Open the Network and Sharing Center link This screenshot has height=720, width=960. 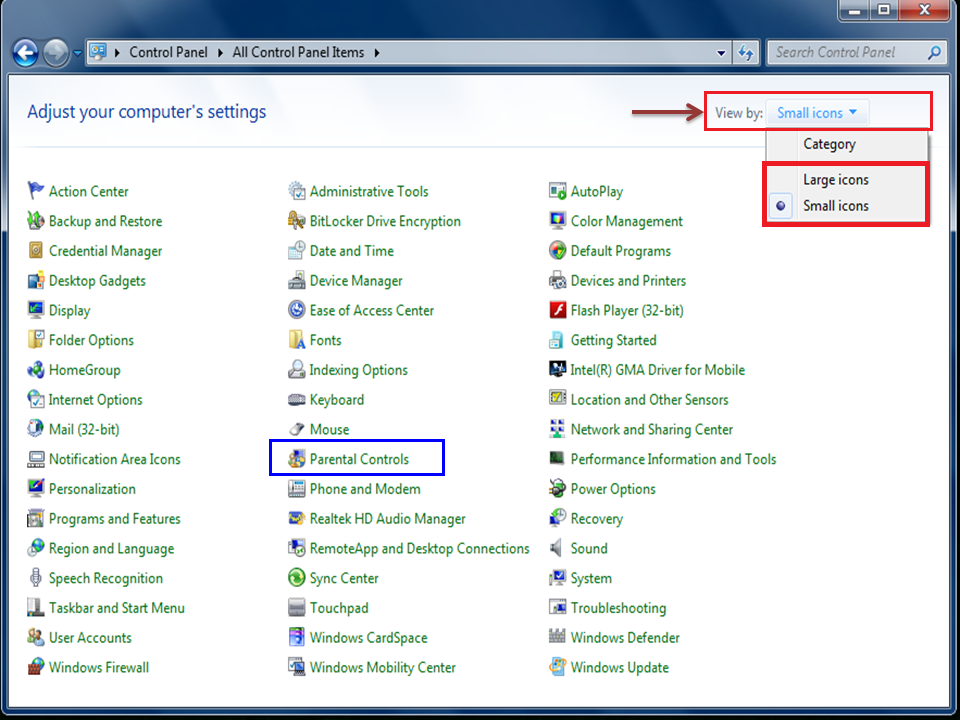(651, 429)
